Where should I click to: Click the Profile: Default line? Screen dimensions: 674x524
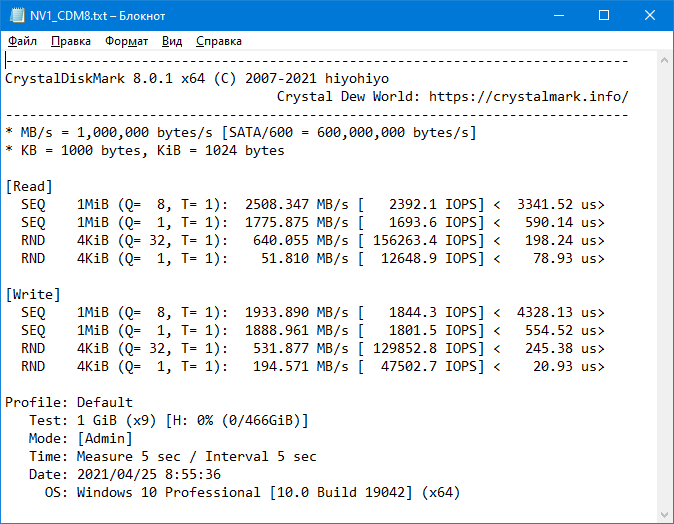[x=69, y=402]
